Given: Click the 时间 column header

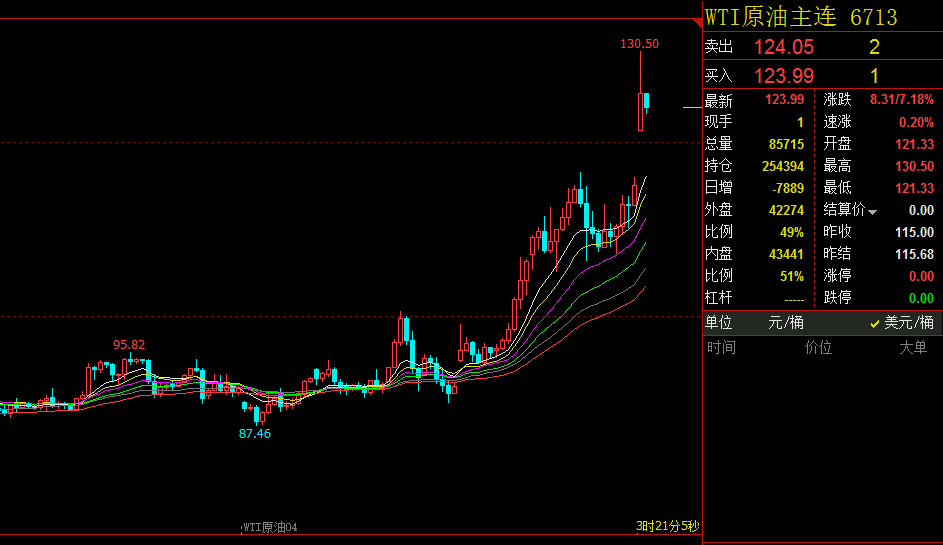Looking at the screenshot, I should coord(721,347).
